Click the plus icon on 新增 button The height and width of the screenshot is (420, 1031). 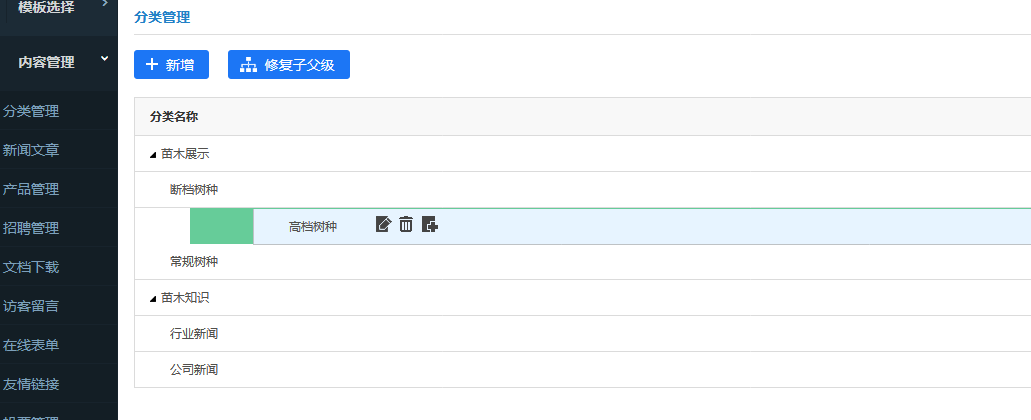[152, 64]
